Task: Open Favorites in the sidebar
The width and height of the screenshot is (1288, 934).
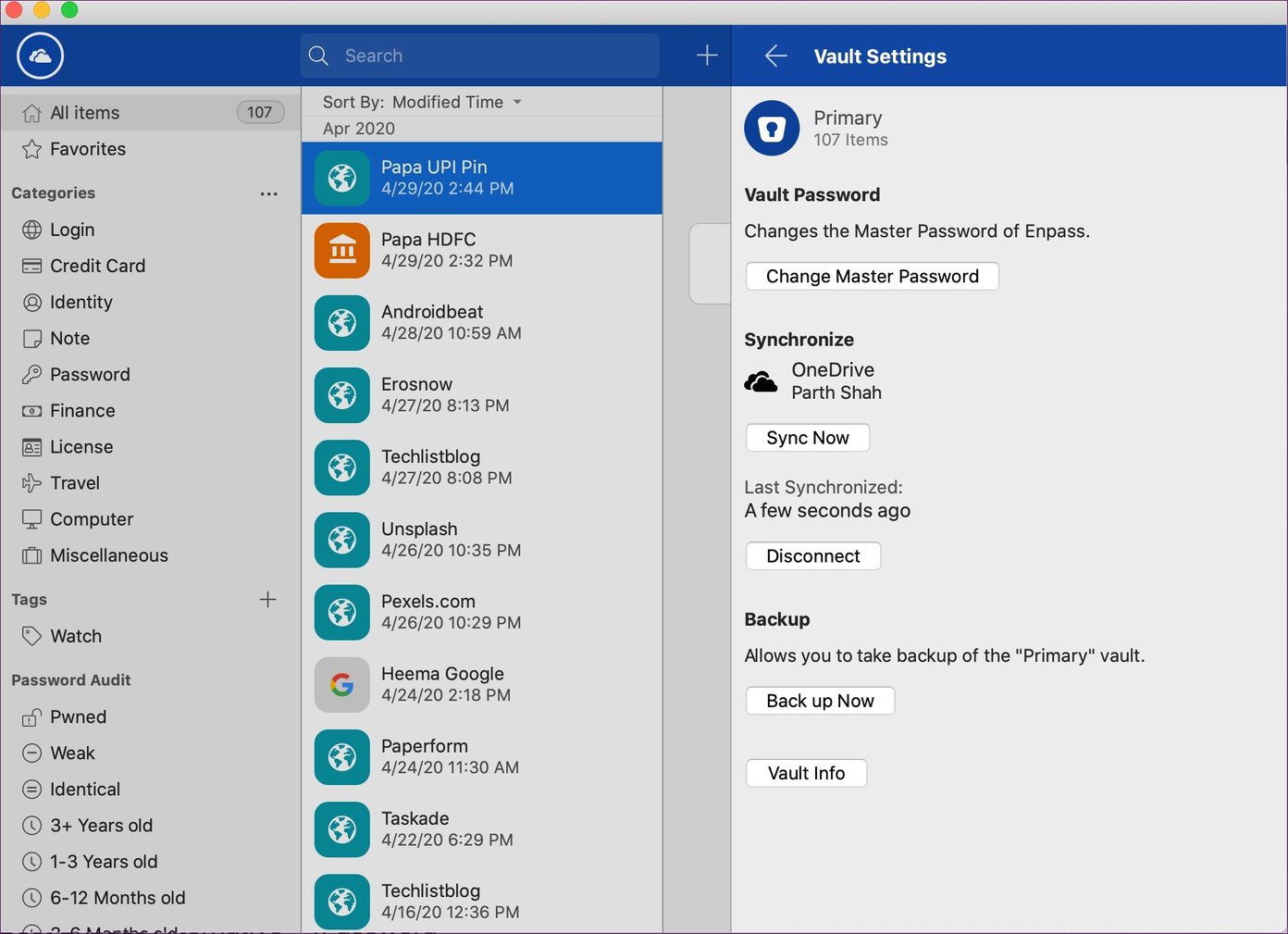Action: (150, 149)
